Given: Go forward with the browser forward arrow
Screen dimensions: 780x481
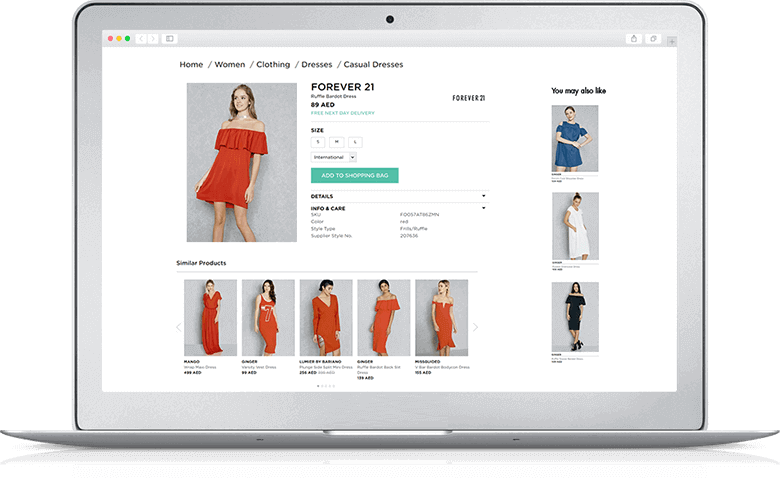Looking at the screenshot, I should pyautogui.click(x=153, y=38).
